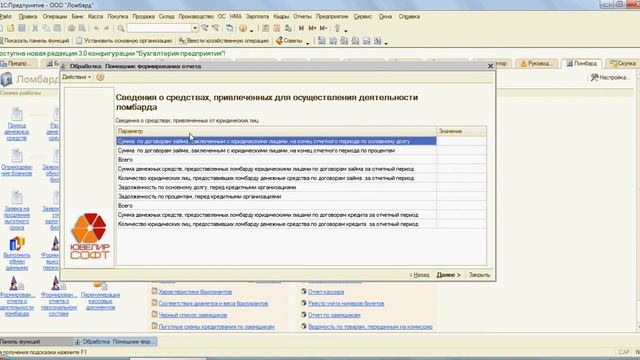Open the Calculator toolbar icon

(x=266, y=28)
